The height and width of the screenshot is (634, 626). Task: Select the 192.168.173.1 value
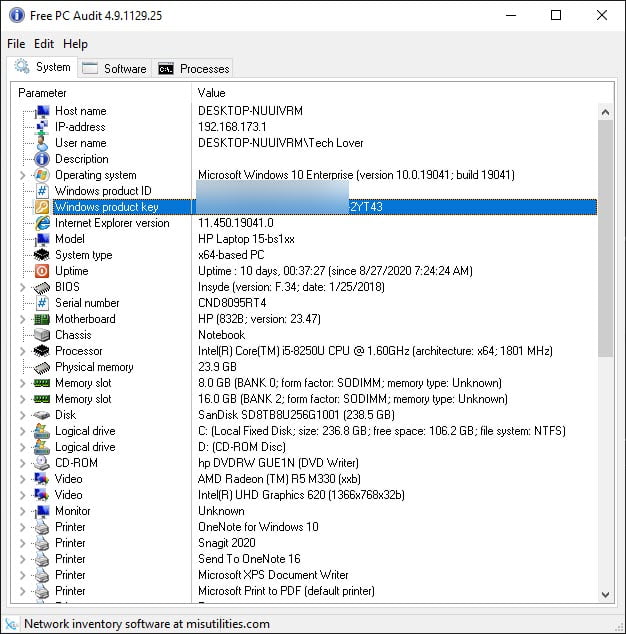(x=232, y=127)
